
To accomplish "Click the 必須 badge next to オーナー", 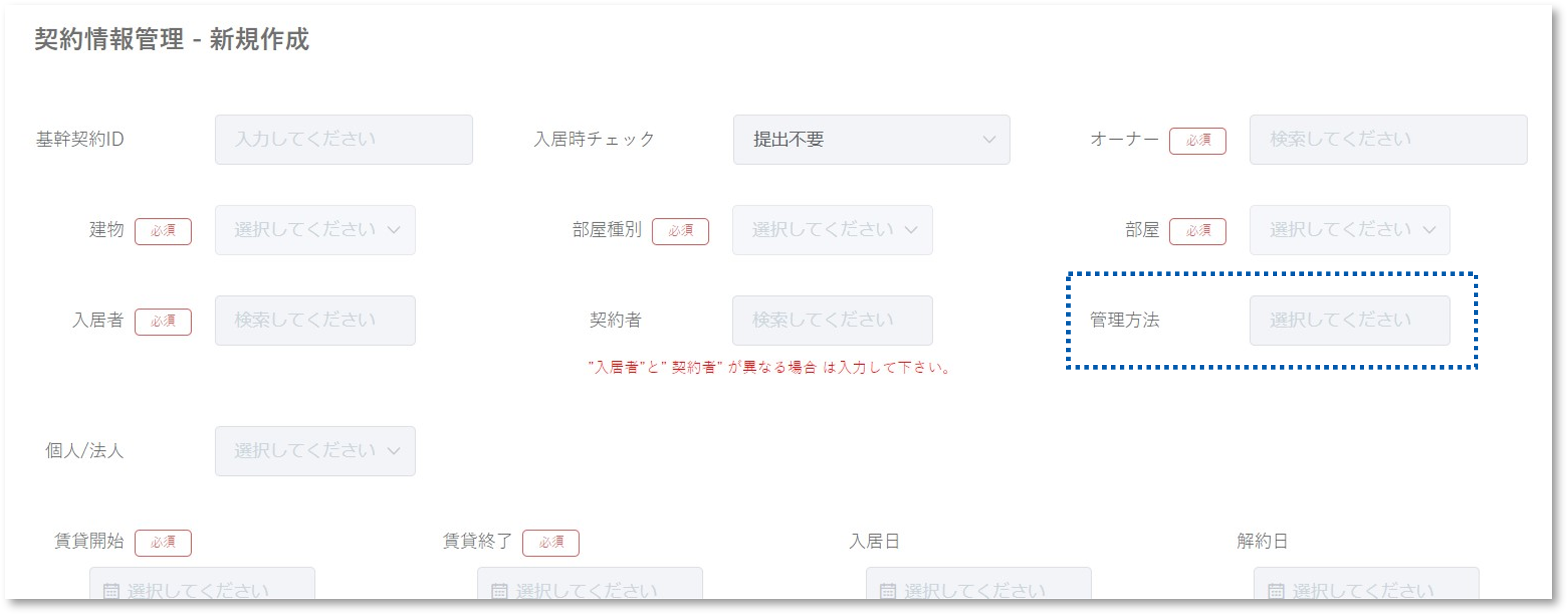I will pyautogui.click(x=1197, y=141).
